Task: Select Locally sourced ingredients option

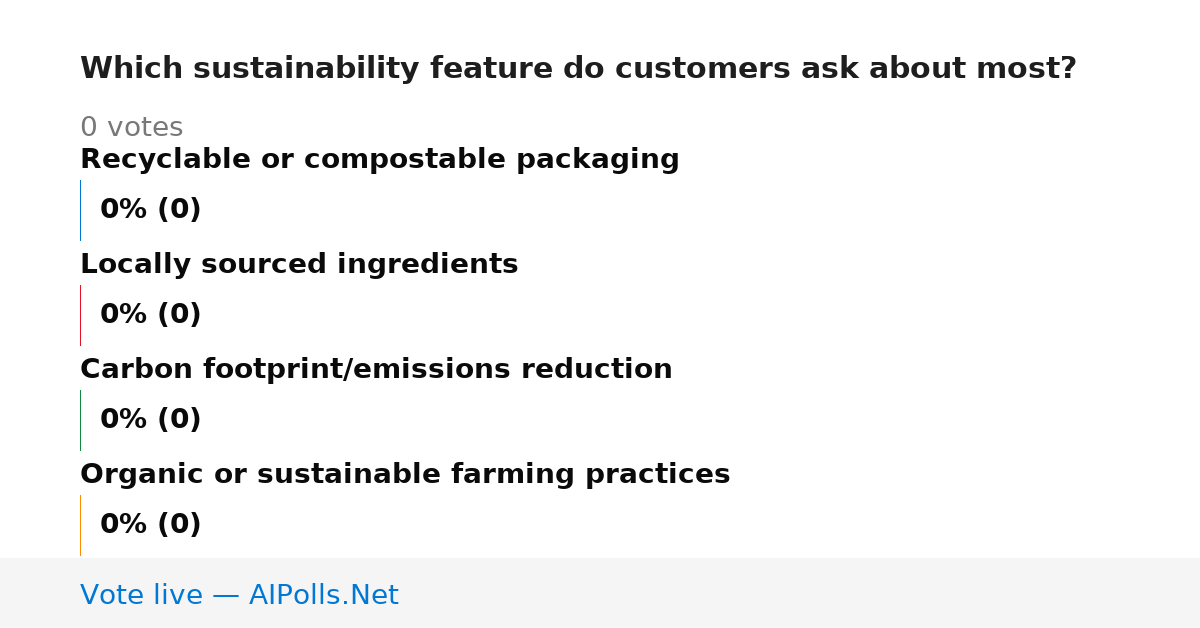Action: [x=299, y=265]
